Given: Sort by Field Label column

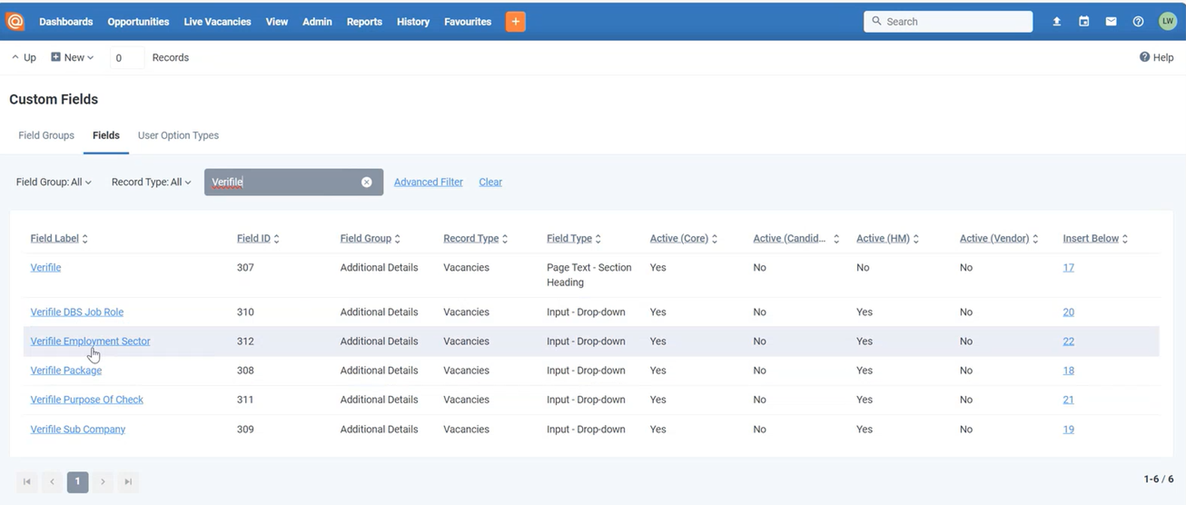Looking at the screenshot, I should coord(59,238).
